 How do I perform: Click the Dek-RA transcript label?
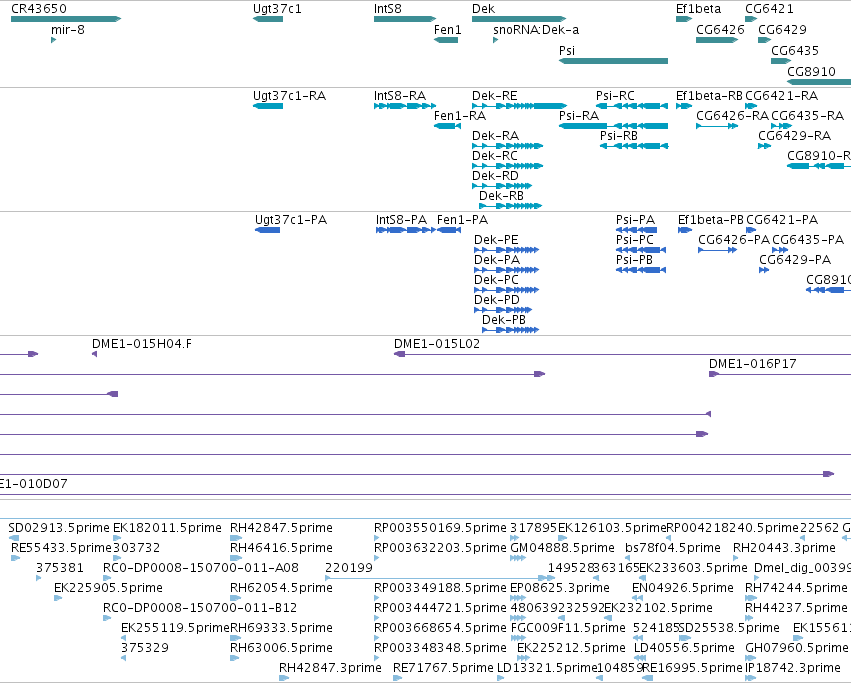[496, 136]
